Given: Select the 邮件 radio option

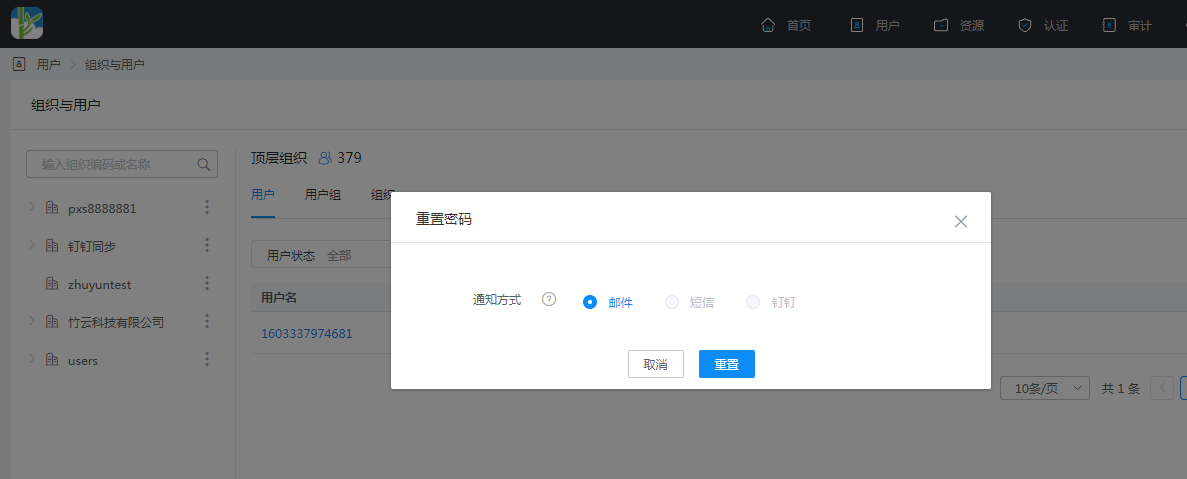Looking at the screenshot, I should 590,302.
